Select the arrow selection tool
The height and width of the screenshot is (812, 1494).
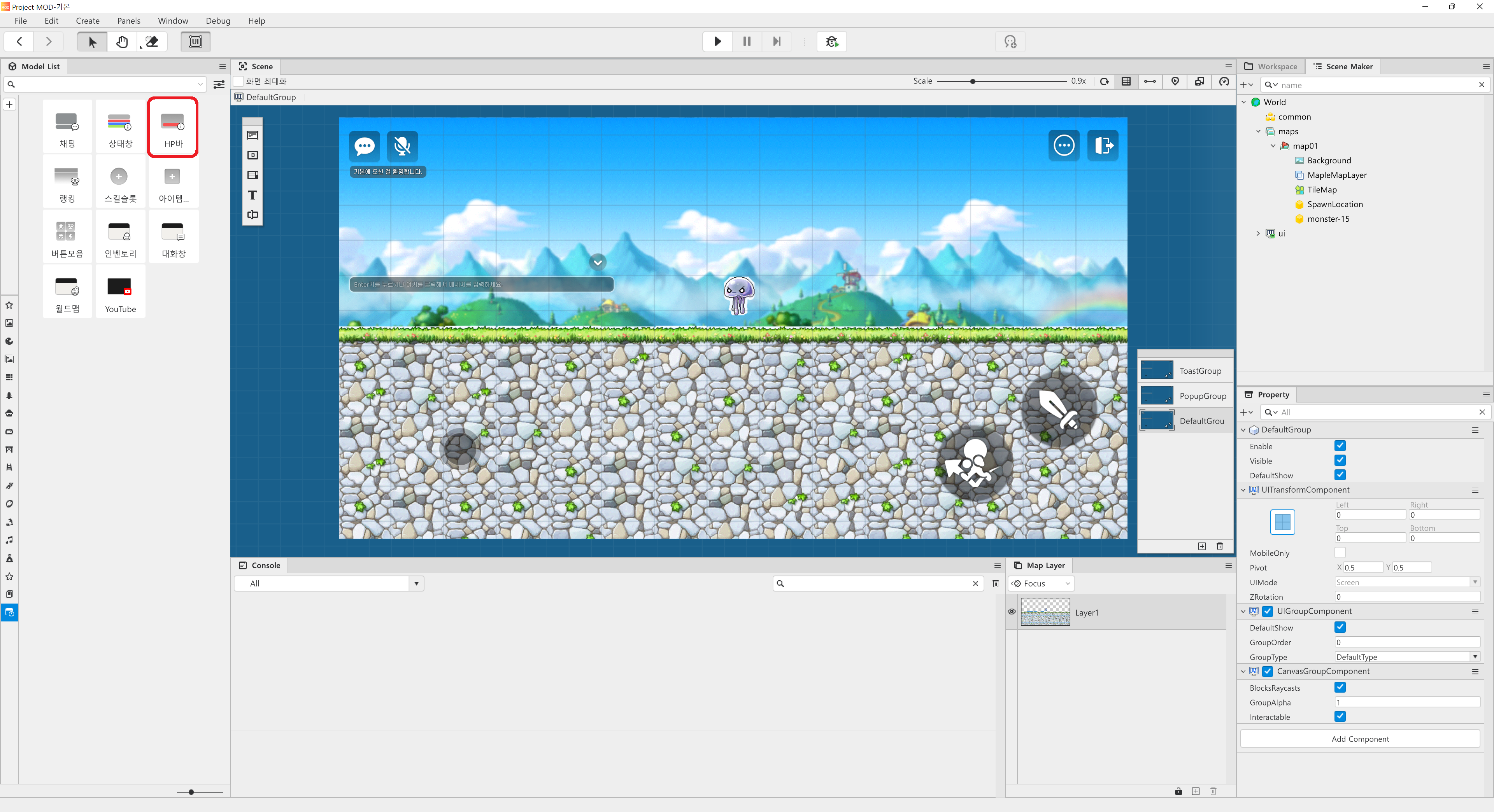pyautogui.click(x=92, y=42)
